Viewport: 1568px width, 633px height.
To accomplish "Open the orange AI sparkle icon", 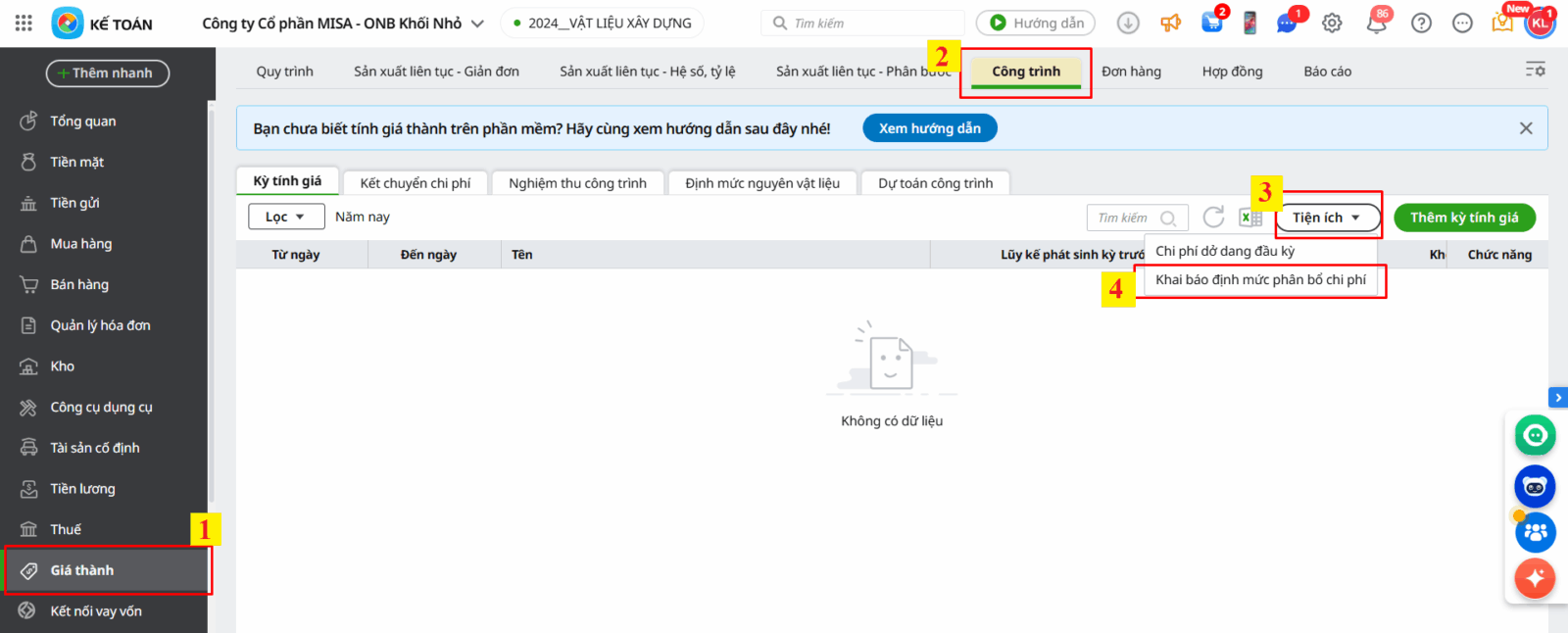I will 1535,578.
